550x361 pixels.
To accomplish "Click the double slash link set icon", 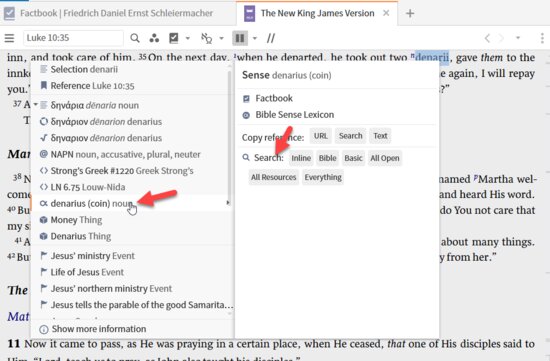I will pos(271,38).
